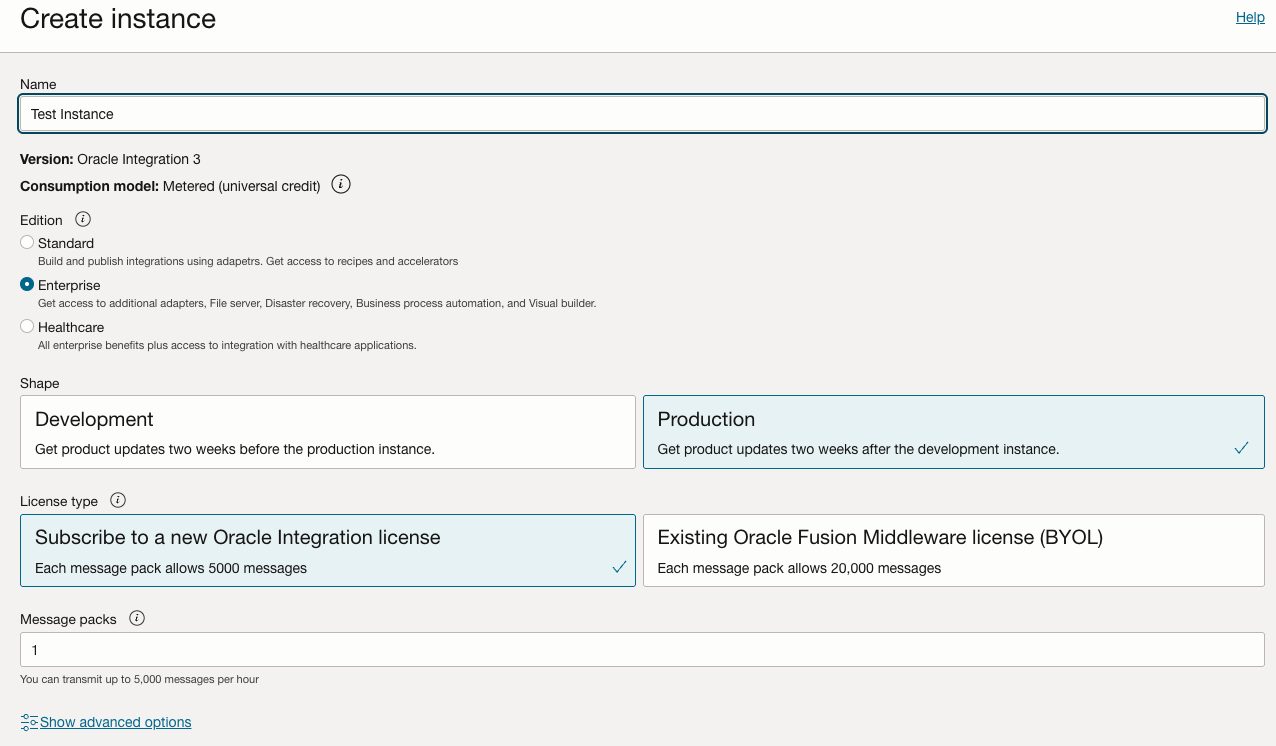Select the Development shape card
Viewport: 1276px width, 746px height.
(x=328, y=430)
